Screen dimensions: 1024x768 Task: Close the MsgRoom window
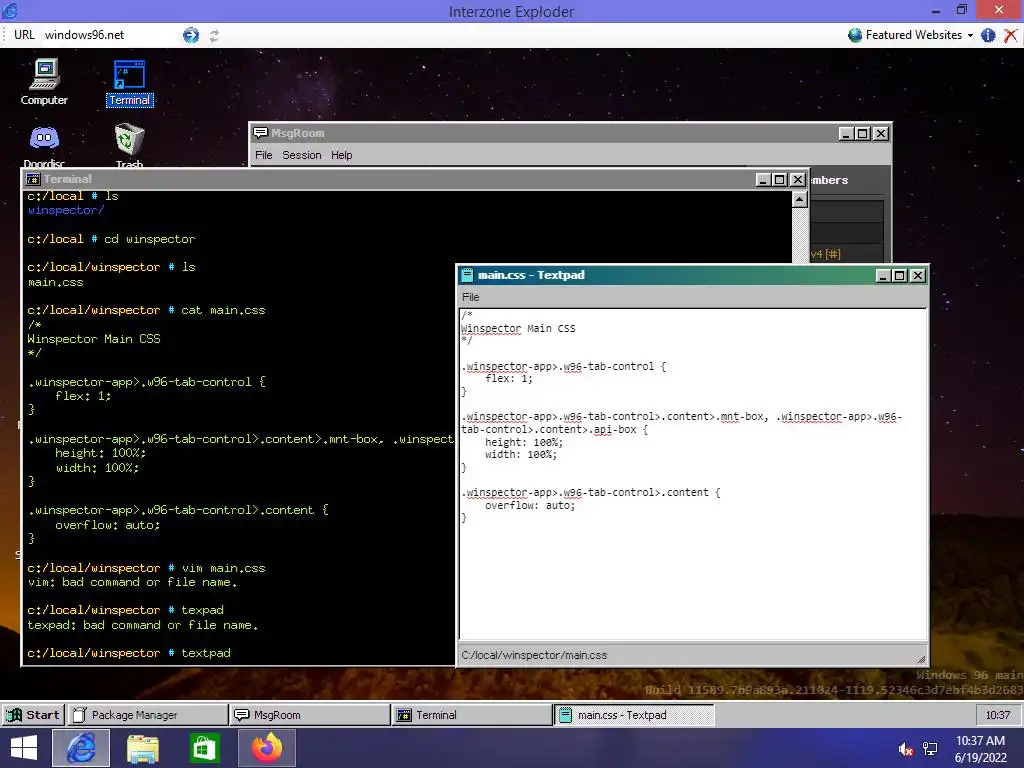point(880,134)
